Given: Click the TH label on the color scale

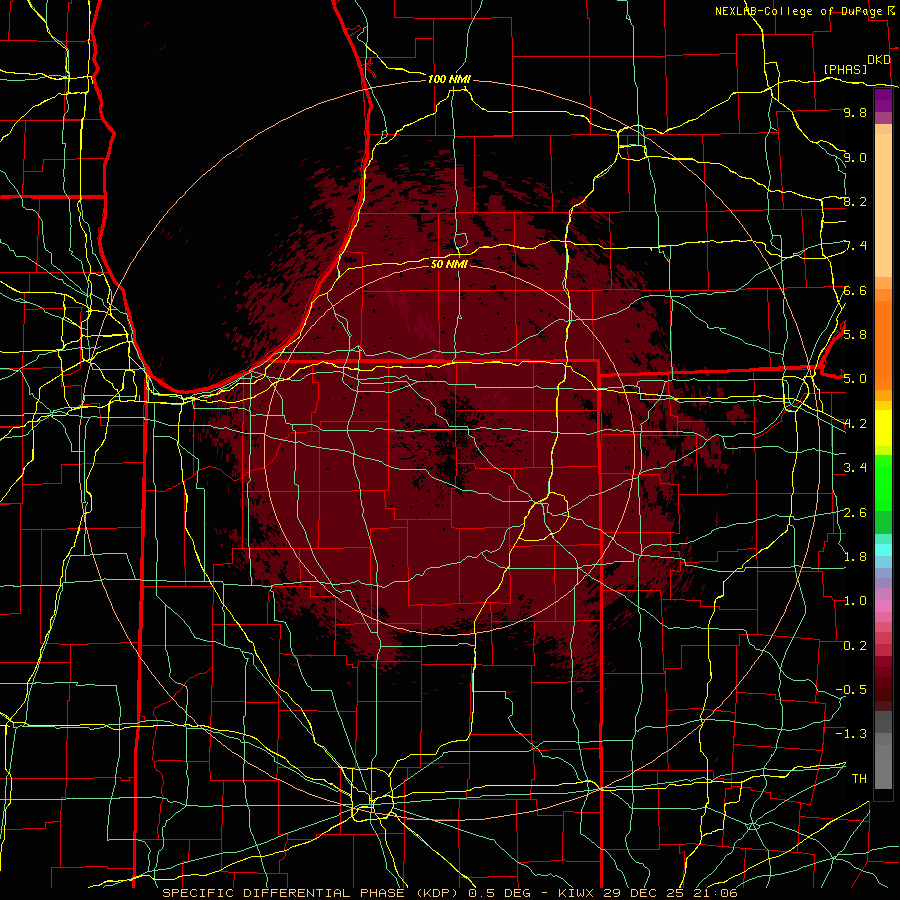Looking at the screenshot, I should coord(859,779).
